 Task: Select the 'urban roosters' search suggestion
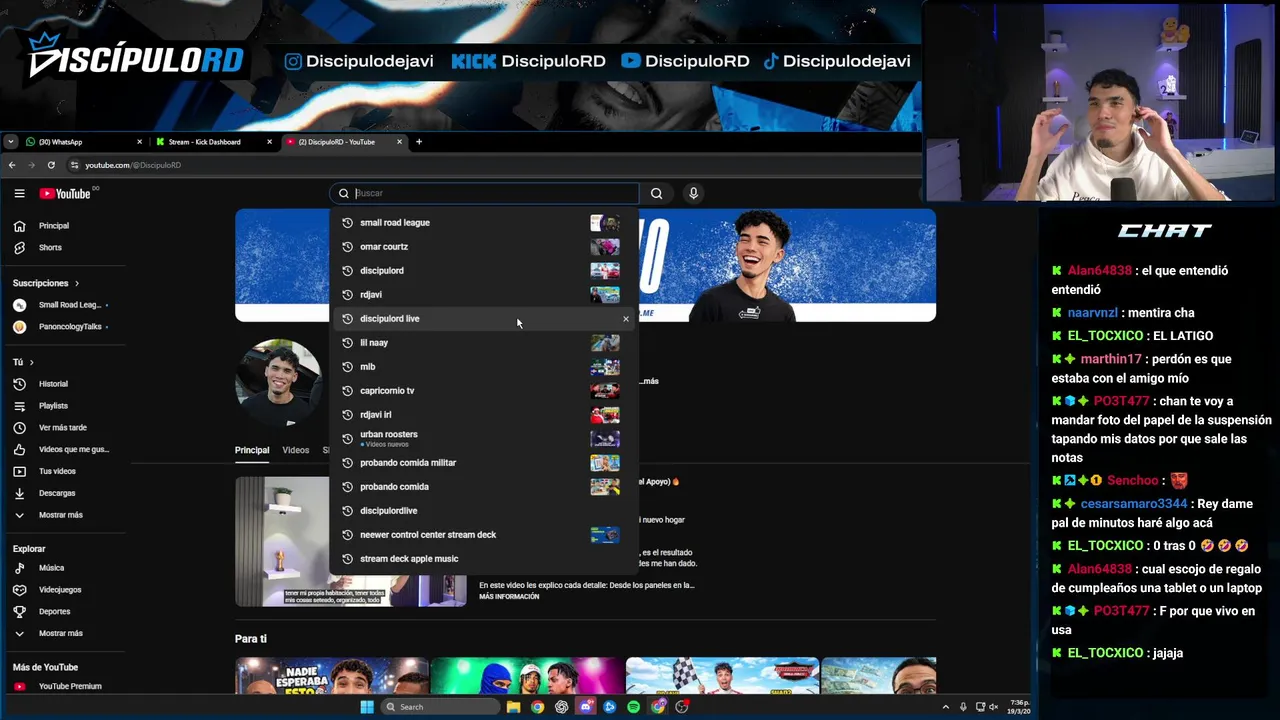(x=484, y=438)
